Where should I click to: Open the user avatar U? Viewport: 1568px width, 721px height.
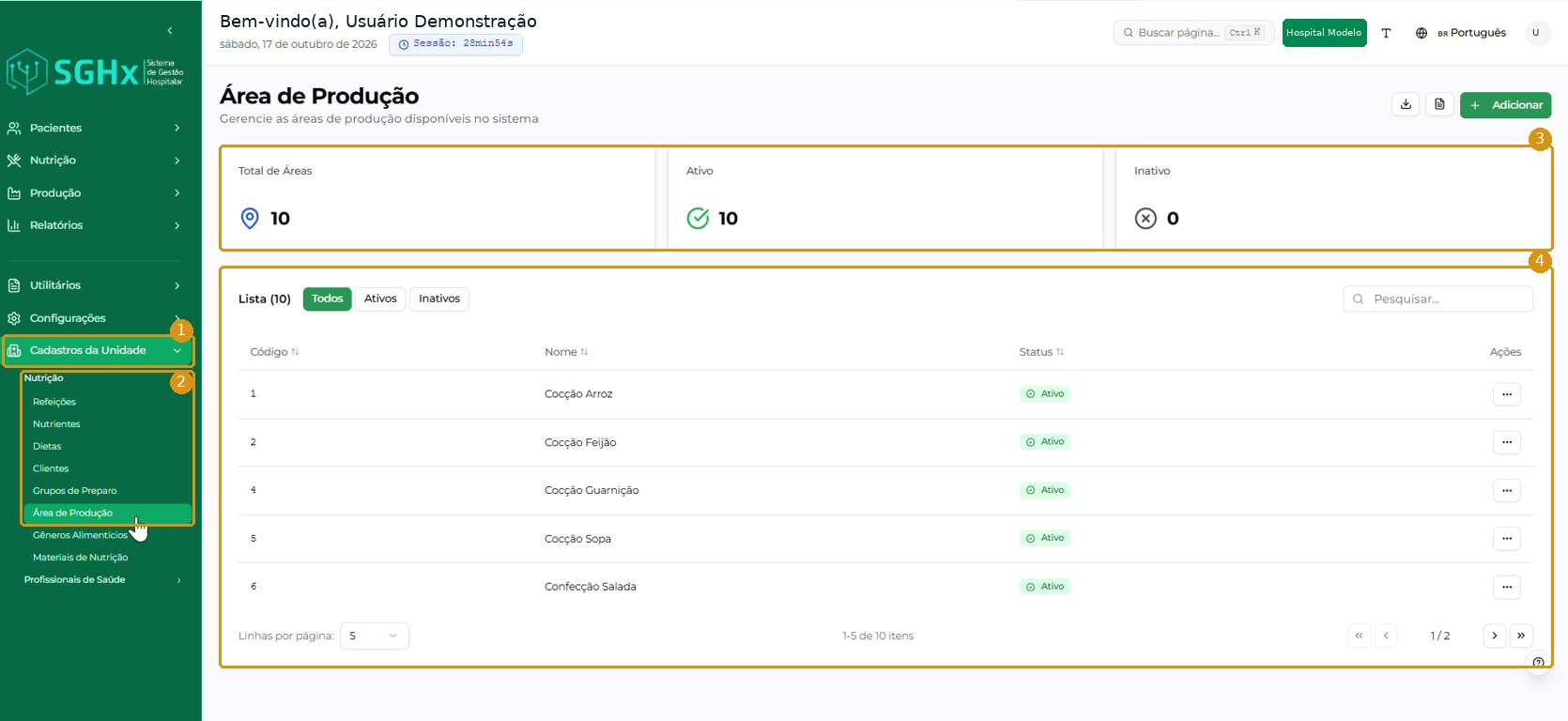point(1536,33)
